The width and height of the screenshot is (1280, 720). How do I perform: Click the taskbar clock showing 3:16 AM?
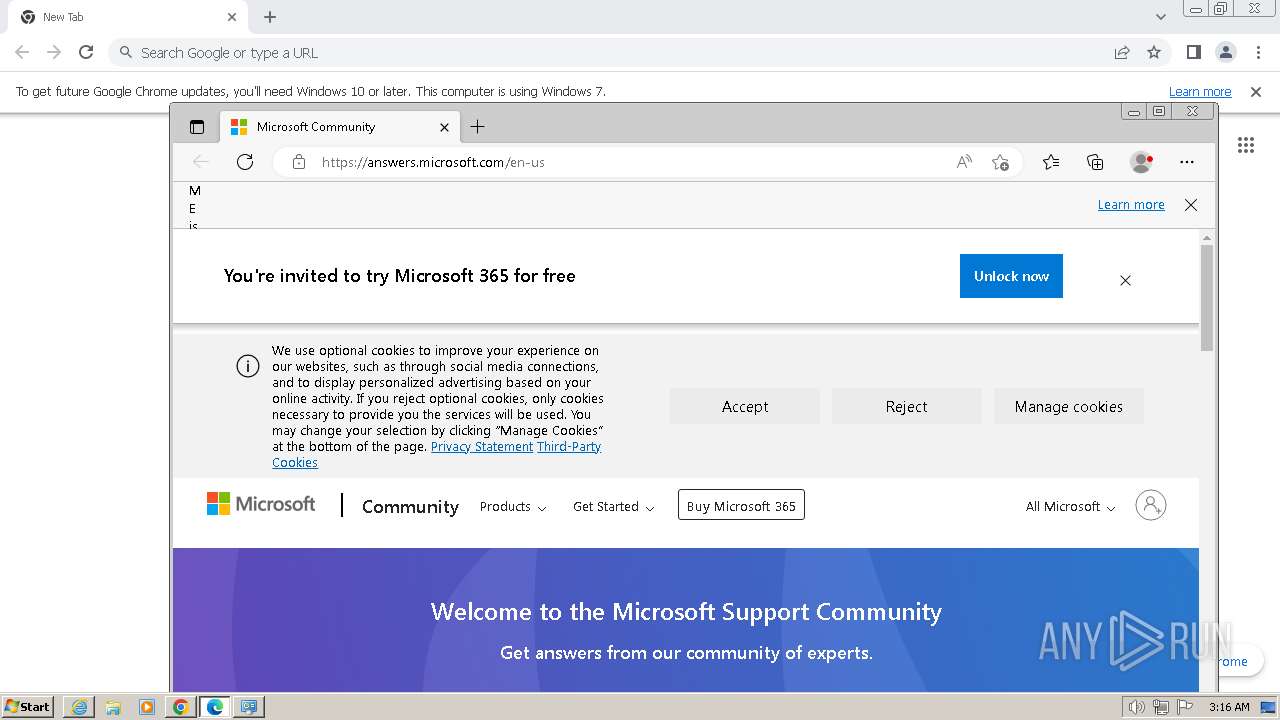1228,707
